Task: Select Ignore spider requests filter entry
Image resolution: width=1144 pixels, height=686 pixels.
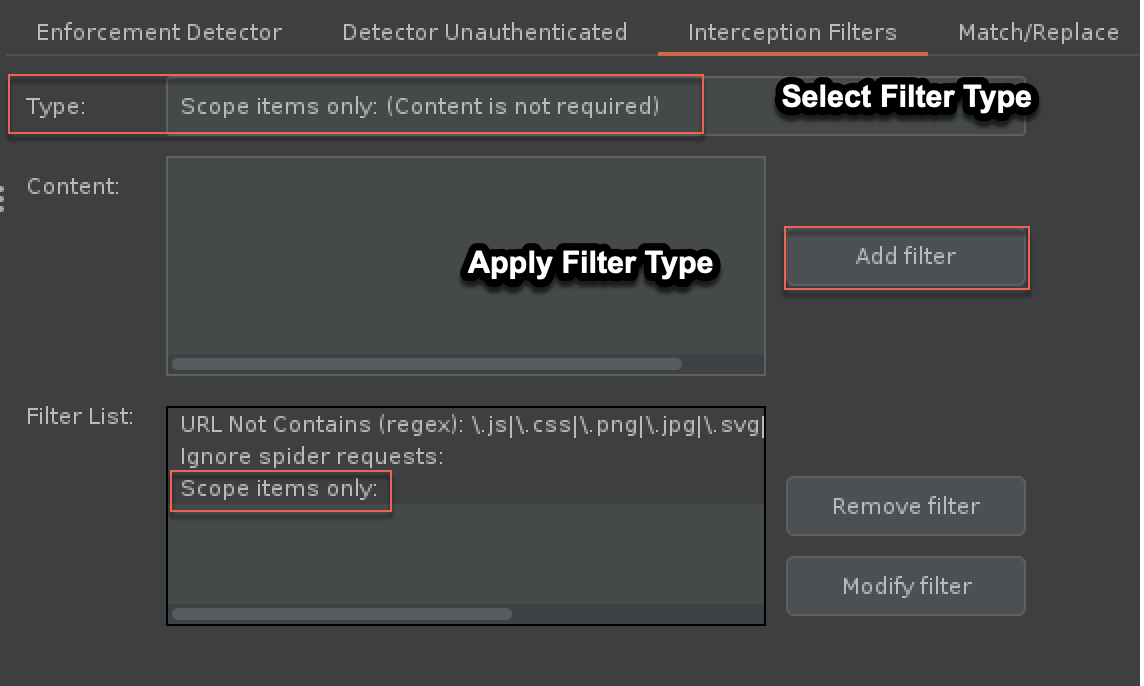Action: (x=311, y=456)
